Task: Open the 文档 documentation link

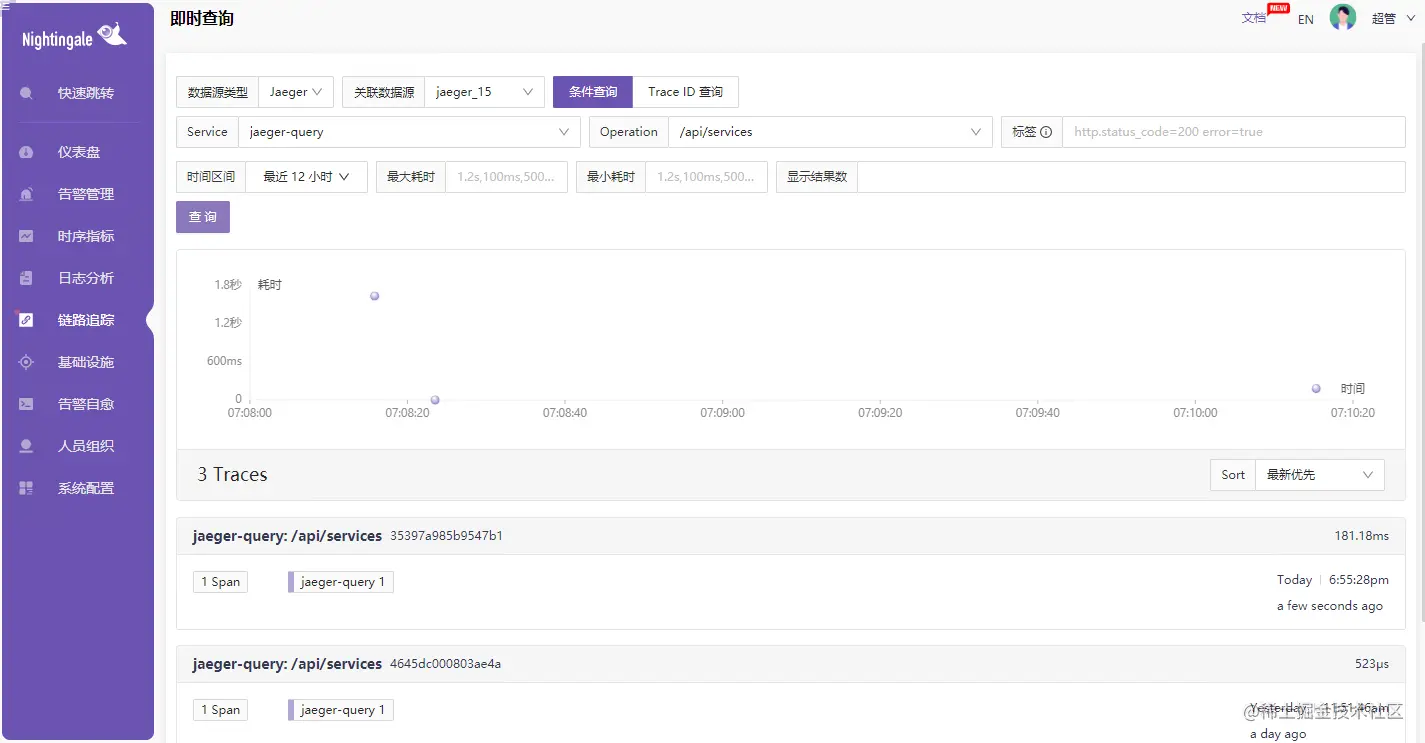Action: coord(1254,18)
